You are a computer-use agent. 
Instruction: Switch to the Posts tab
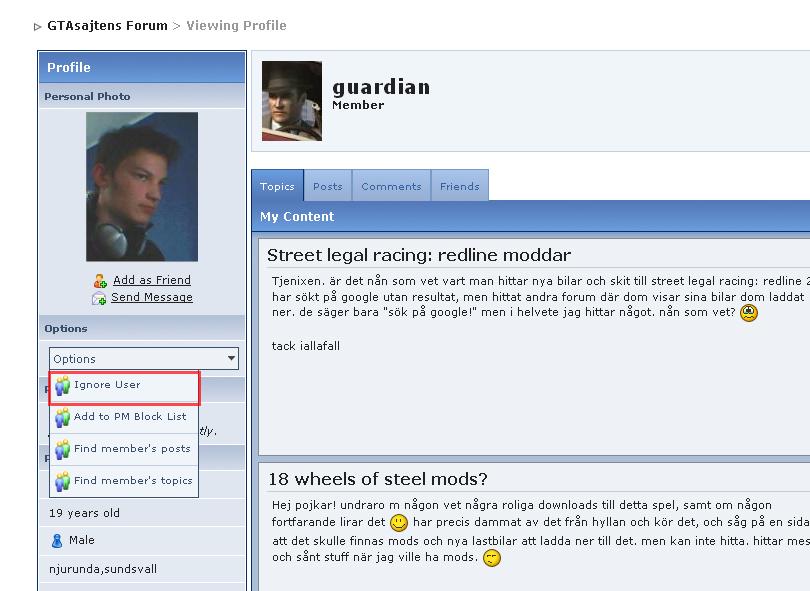point(328,186)
